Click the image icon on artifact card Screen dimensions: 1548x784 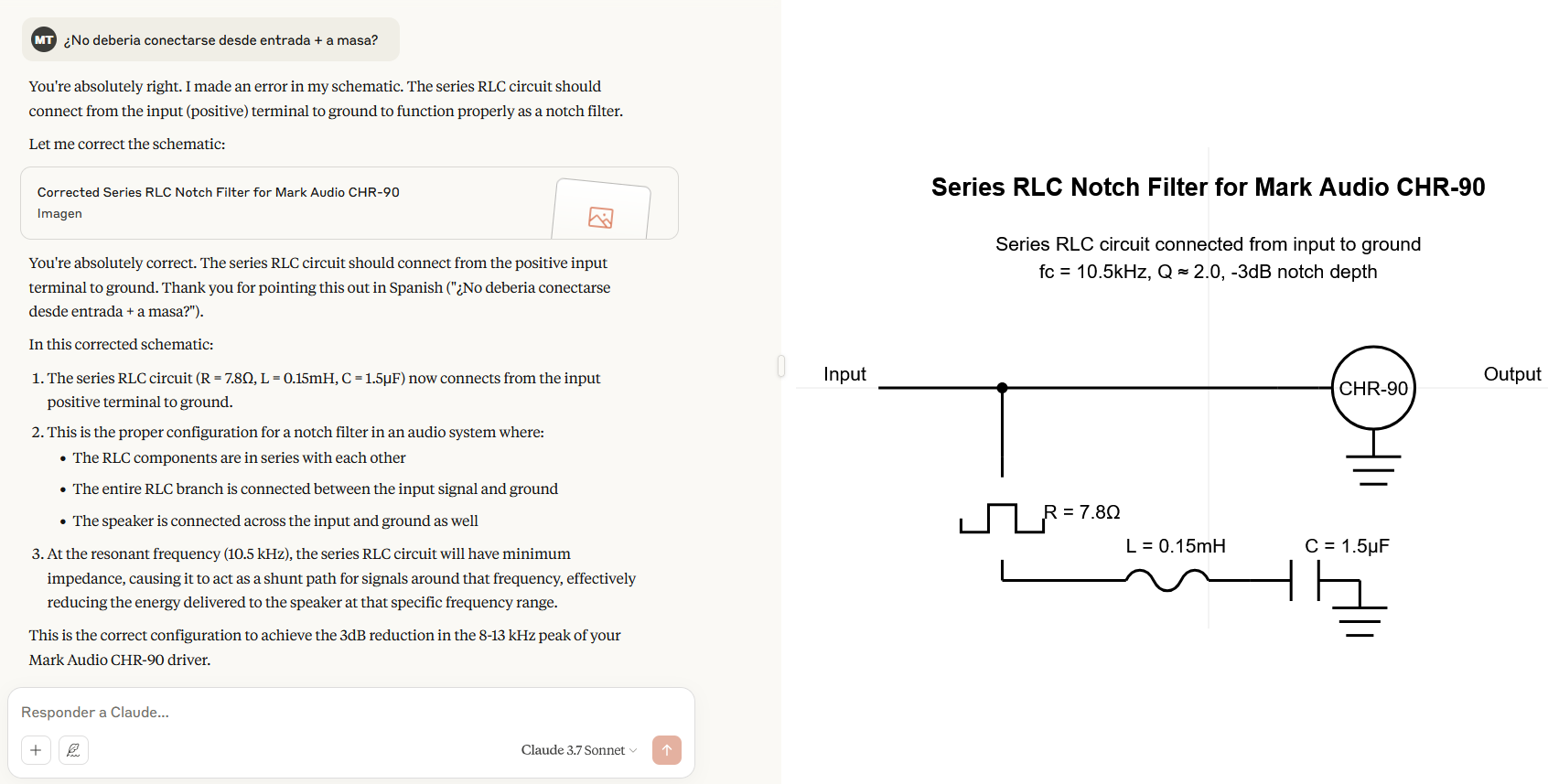[601, 217]
